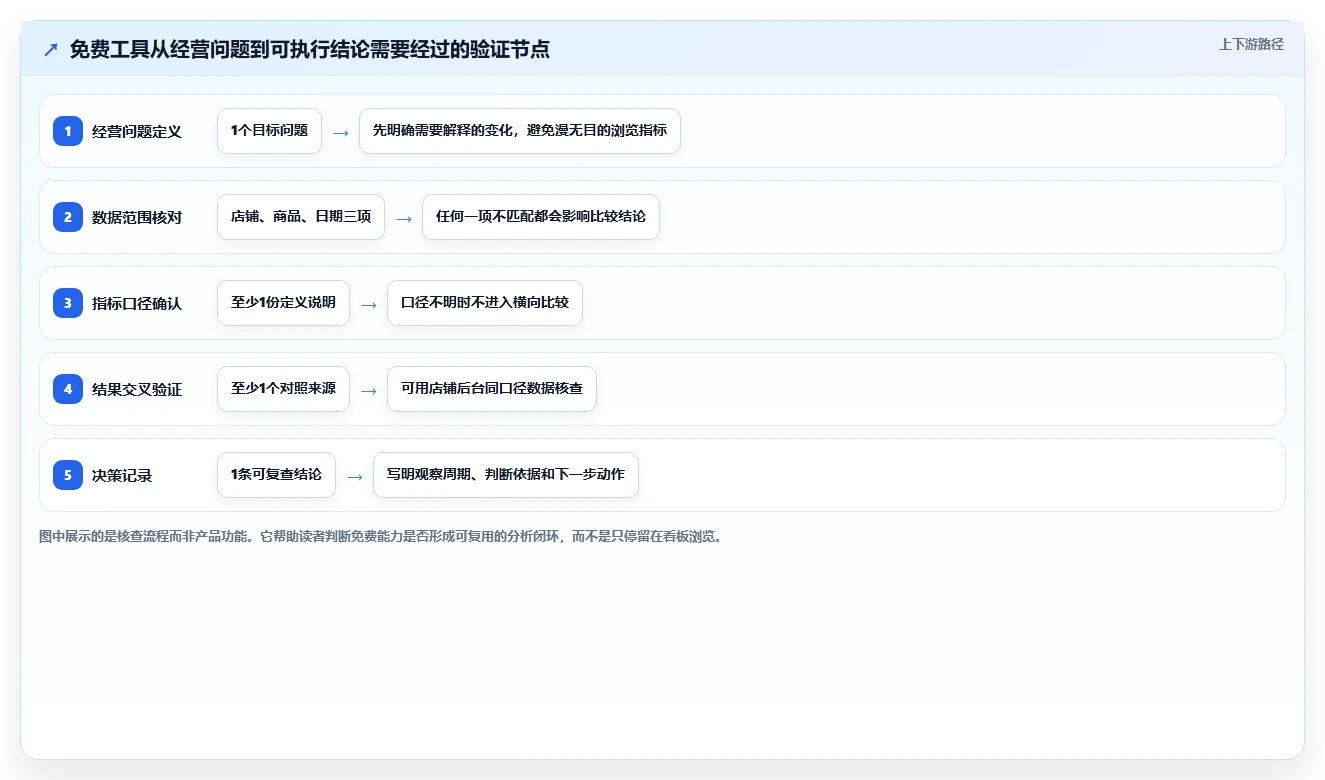Click the title 免费工具从经营问题到可执行结论需要经过的验证节点
This screenshot has width=1325, height=780.
click(x=310, y=50)
